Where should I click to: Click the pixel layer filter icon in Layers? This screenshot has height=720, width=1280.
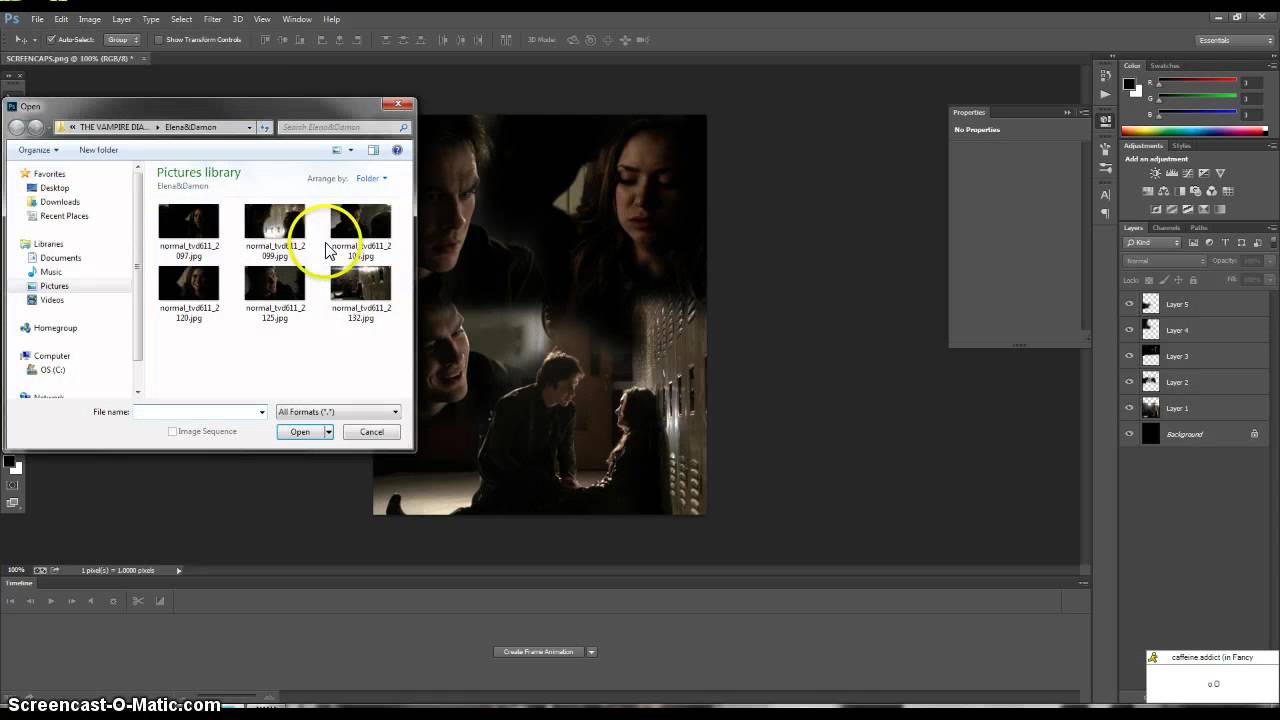(x=1194, y=243)
